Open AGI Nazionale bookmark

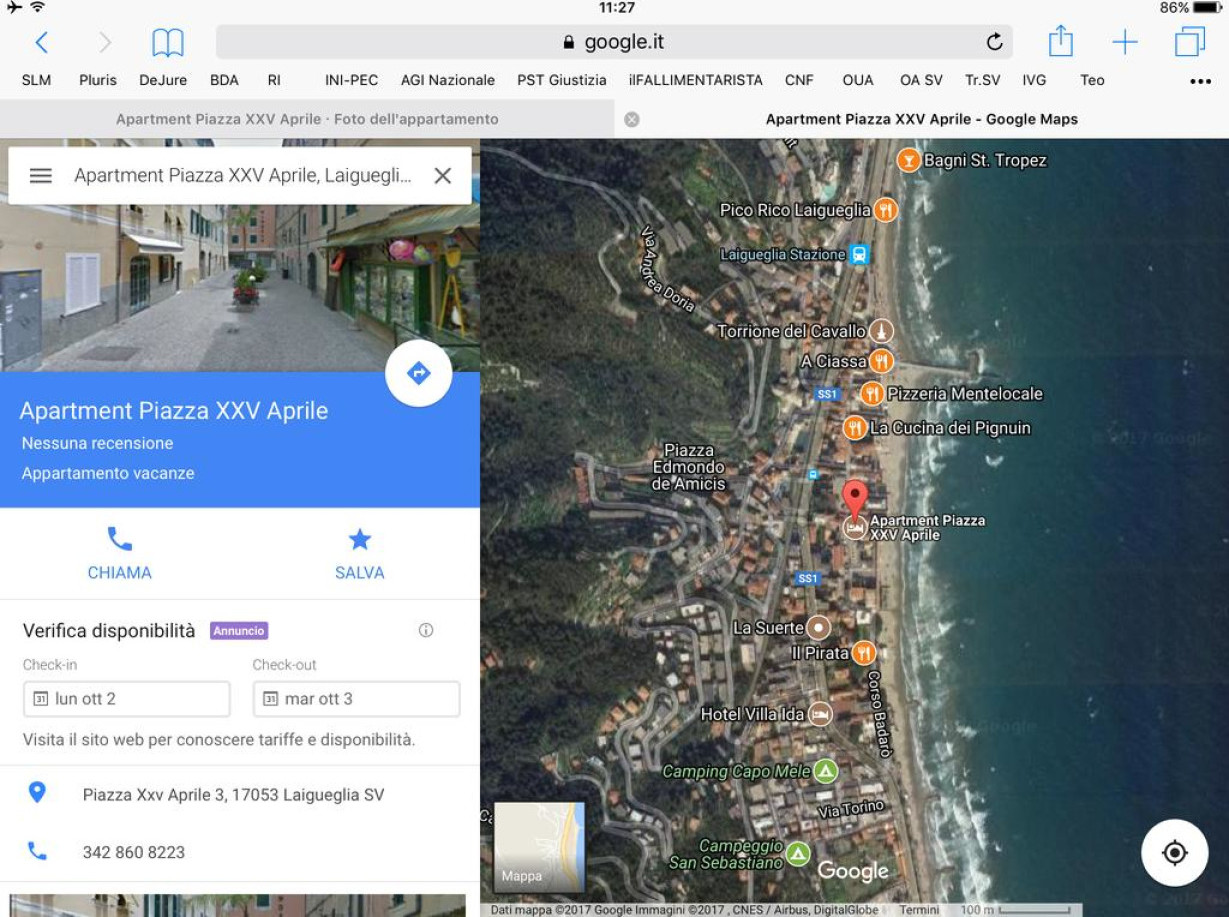[x=448, y=80]
